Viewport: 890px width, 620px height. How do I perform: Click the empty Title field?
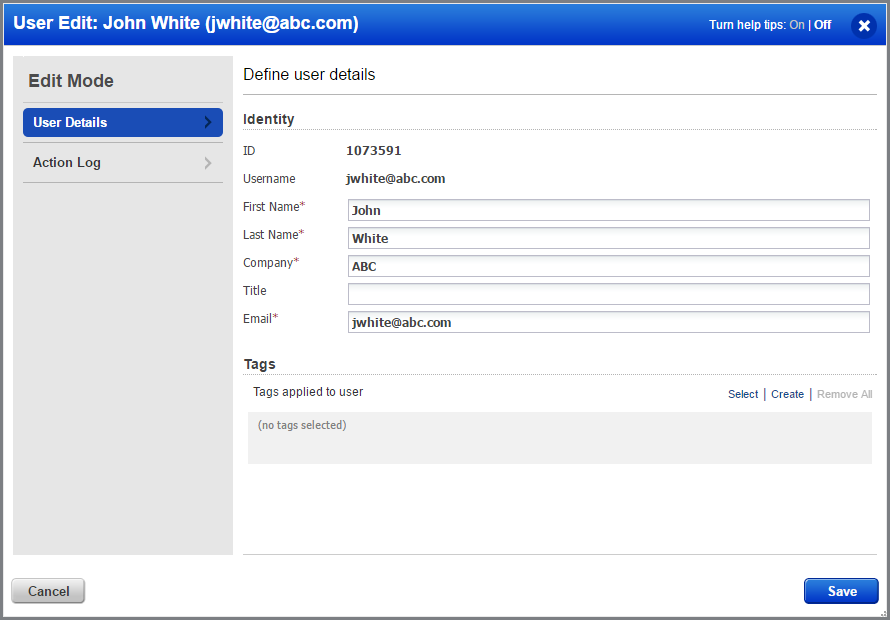[608, 293]
